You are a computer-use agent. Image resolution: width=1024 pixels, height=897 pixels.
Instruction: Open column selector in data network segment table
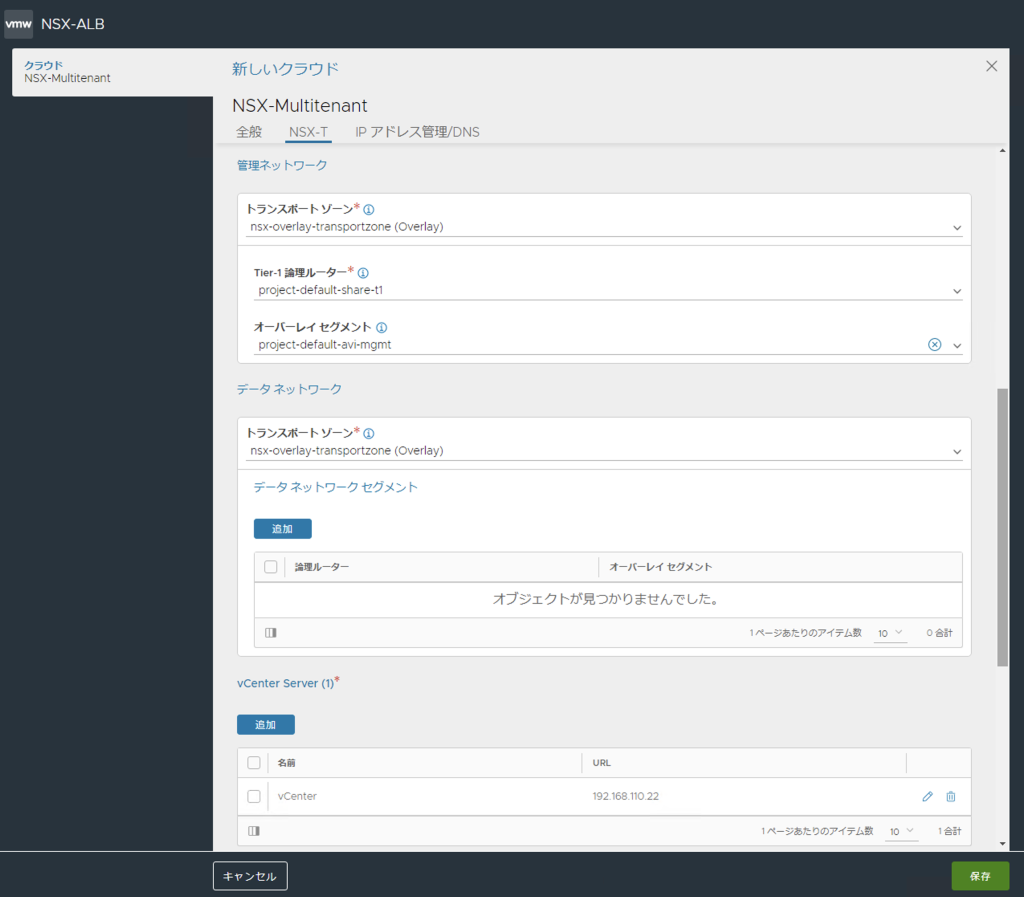click(x=271, y=633)
